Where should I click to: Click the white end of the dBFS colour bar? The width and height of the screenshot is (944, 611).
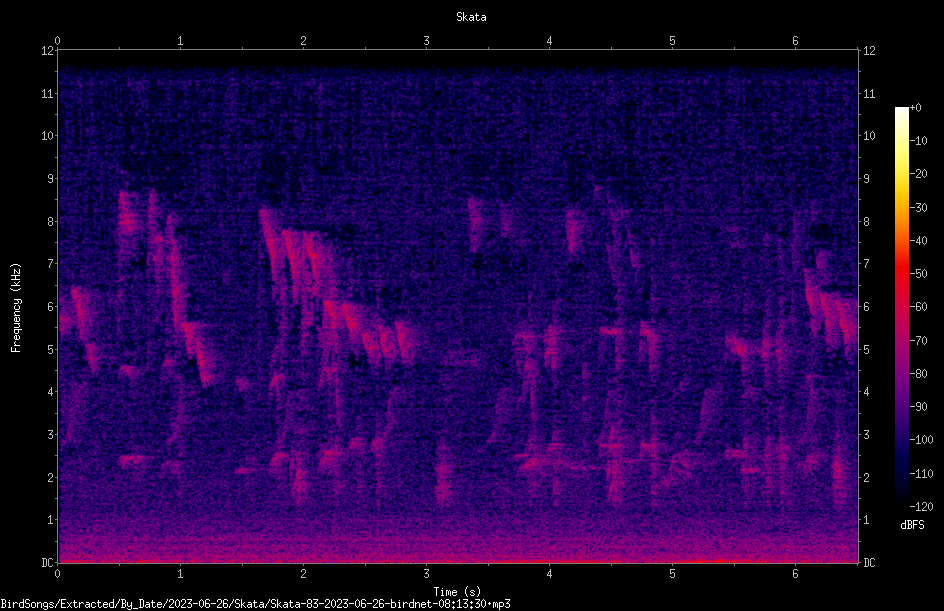pos(901,112)
